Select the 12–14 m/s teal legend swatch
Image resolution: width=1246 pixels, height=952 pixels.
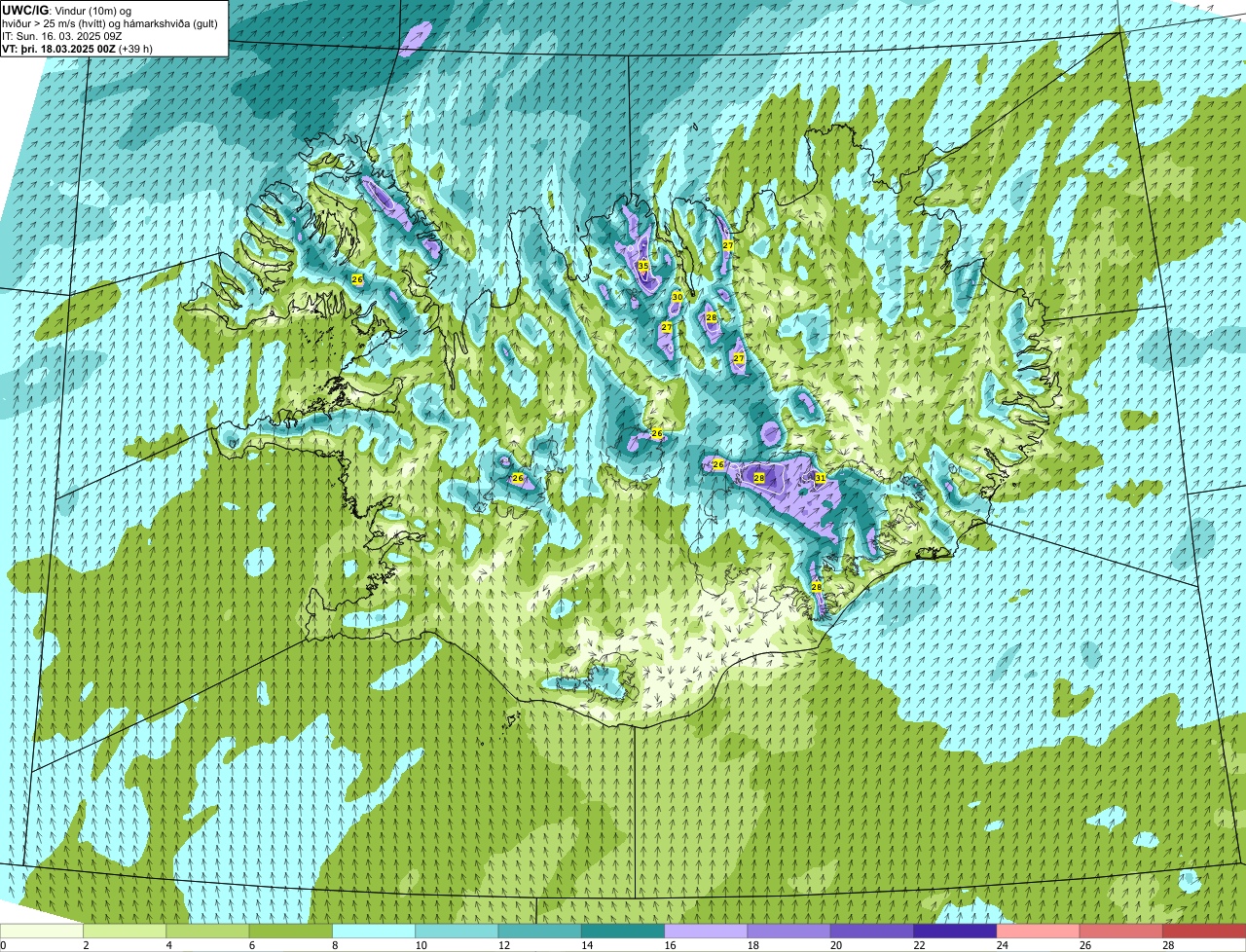tap(540, 932)
